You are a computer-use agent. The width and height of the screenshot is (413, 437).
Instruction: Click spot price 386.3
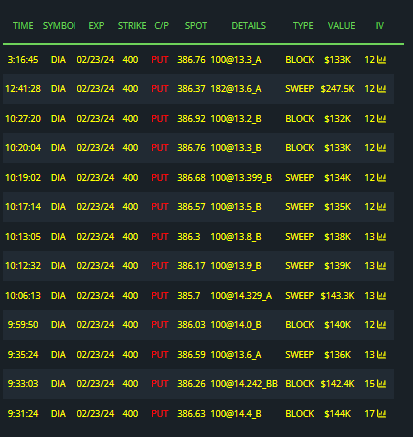click(189, 237)
